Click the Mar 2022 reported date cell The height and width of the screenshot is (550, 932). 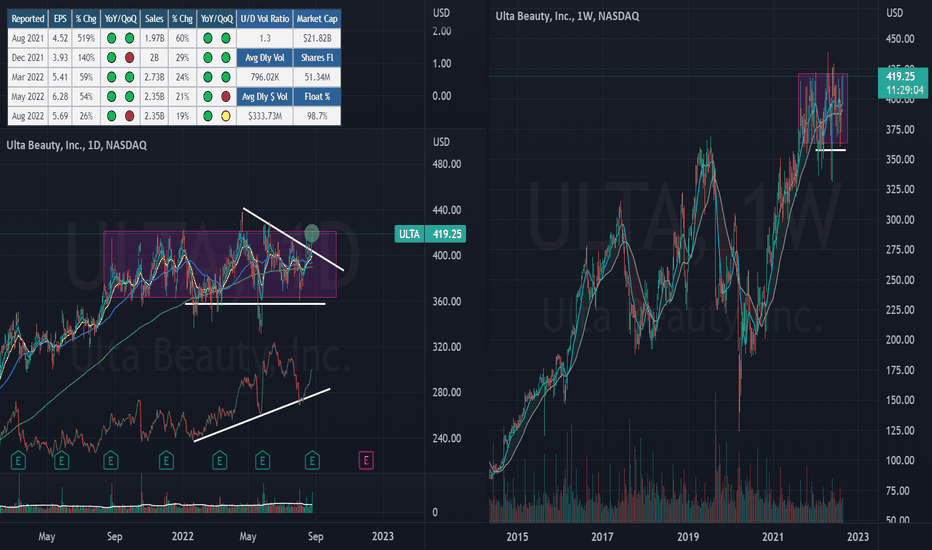(28, 77)
